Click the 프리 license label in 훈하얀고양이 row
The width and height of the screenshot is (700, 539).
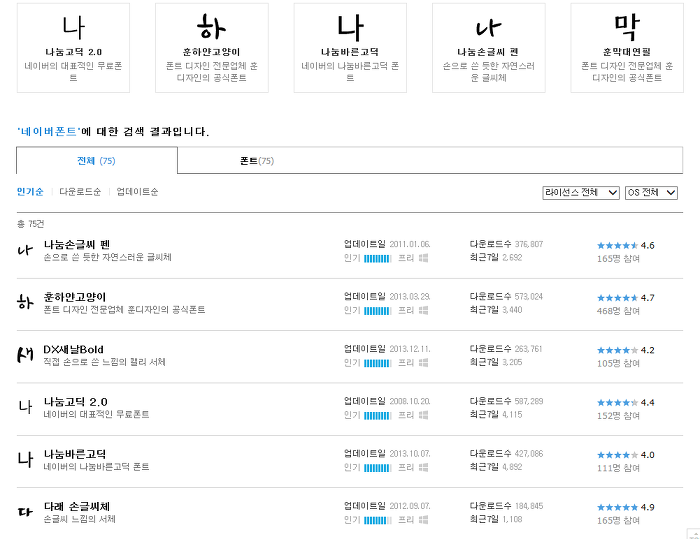pyautogui.click(x=406, y=310)
